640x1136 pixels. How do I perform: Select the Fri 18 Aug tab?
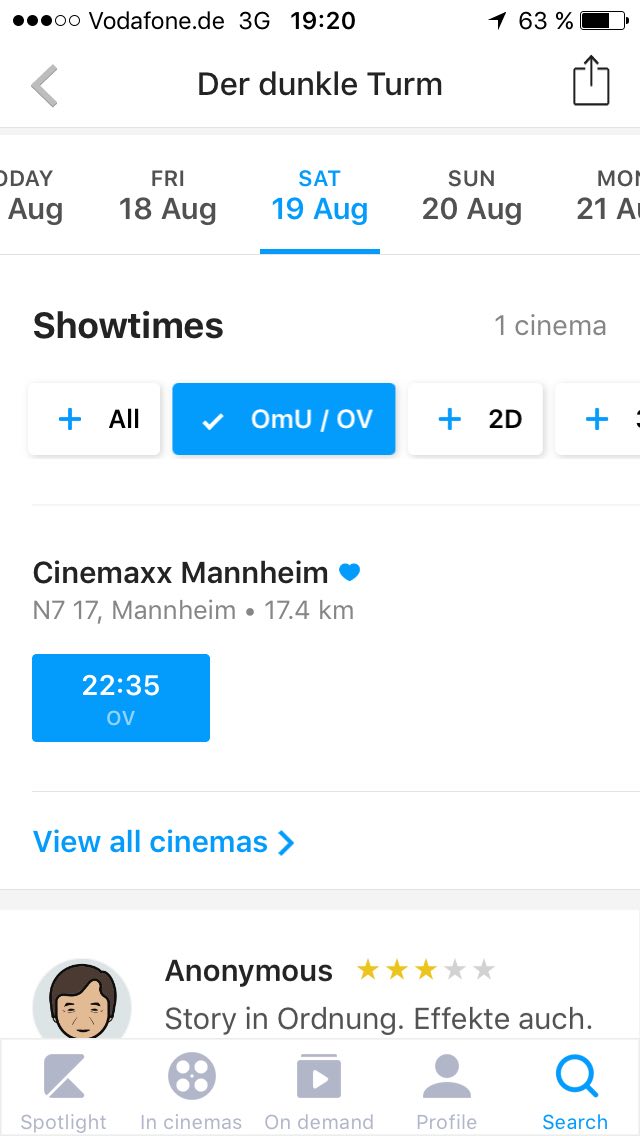(168, 196)
